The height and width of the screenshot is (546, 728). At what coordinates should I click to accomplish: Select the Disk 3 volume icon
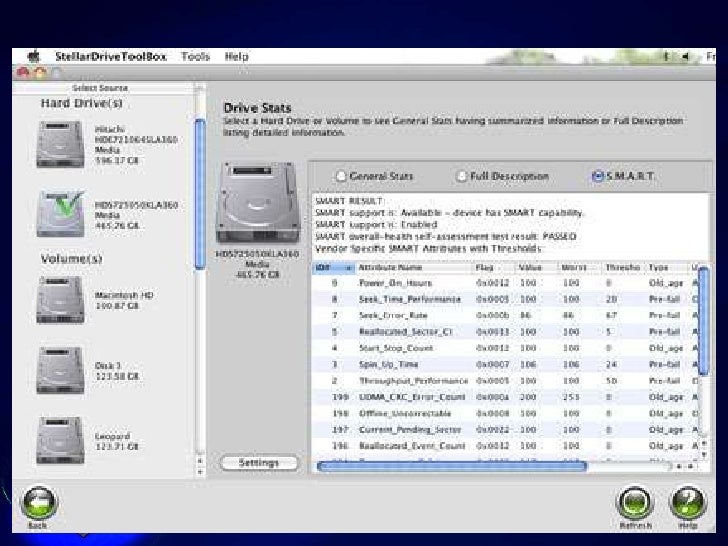click(60, 370)
